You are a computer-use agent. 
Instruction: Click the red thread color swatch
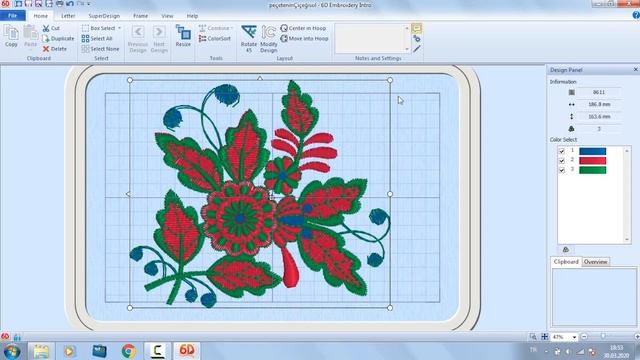coord(593,161)
